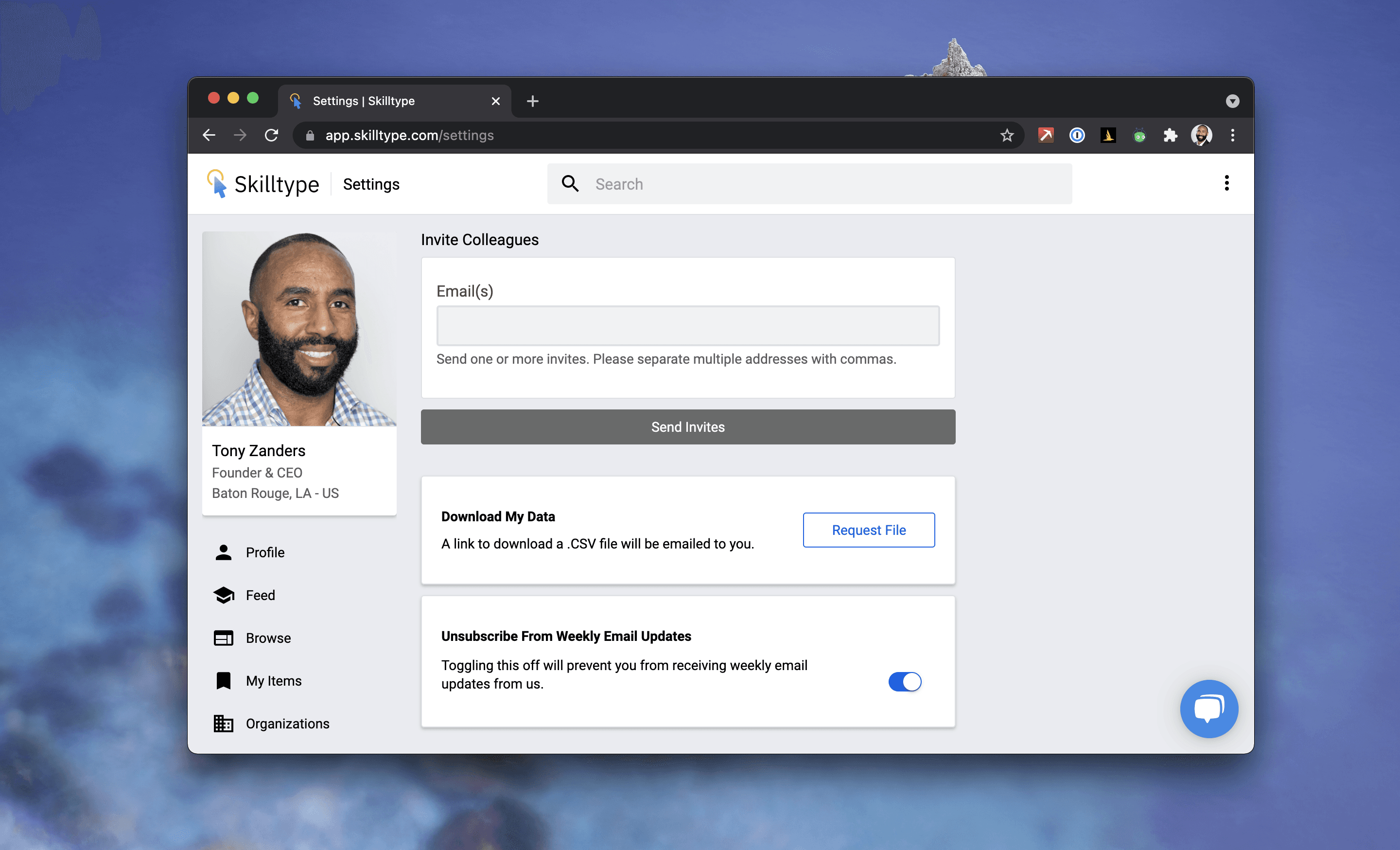Viewport: 1400px width, 850px height.
Task: Click the Email(s) input field
Action: 687,326
